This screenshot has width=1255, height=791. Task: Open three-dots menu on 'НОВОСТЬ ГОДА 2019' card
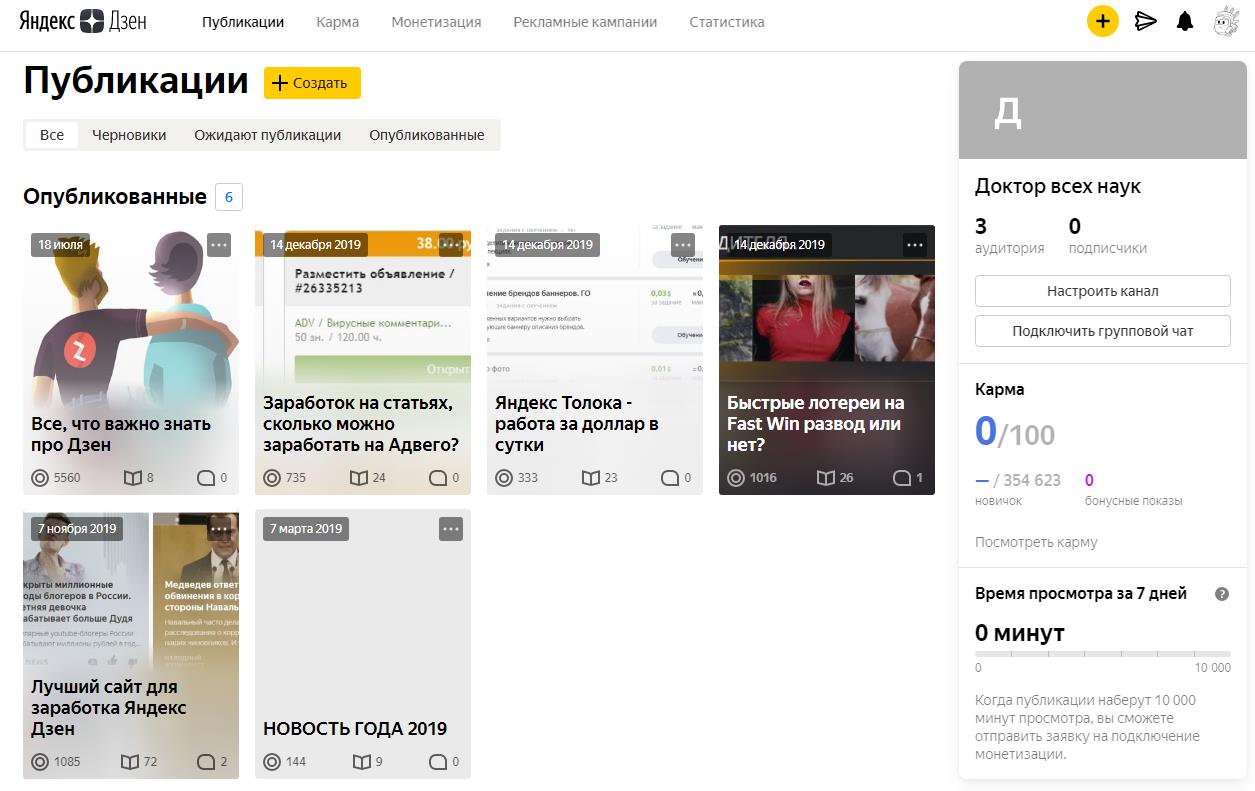point(451,529)
